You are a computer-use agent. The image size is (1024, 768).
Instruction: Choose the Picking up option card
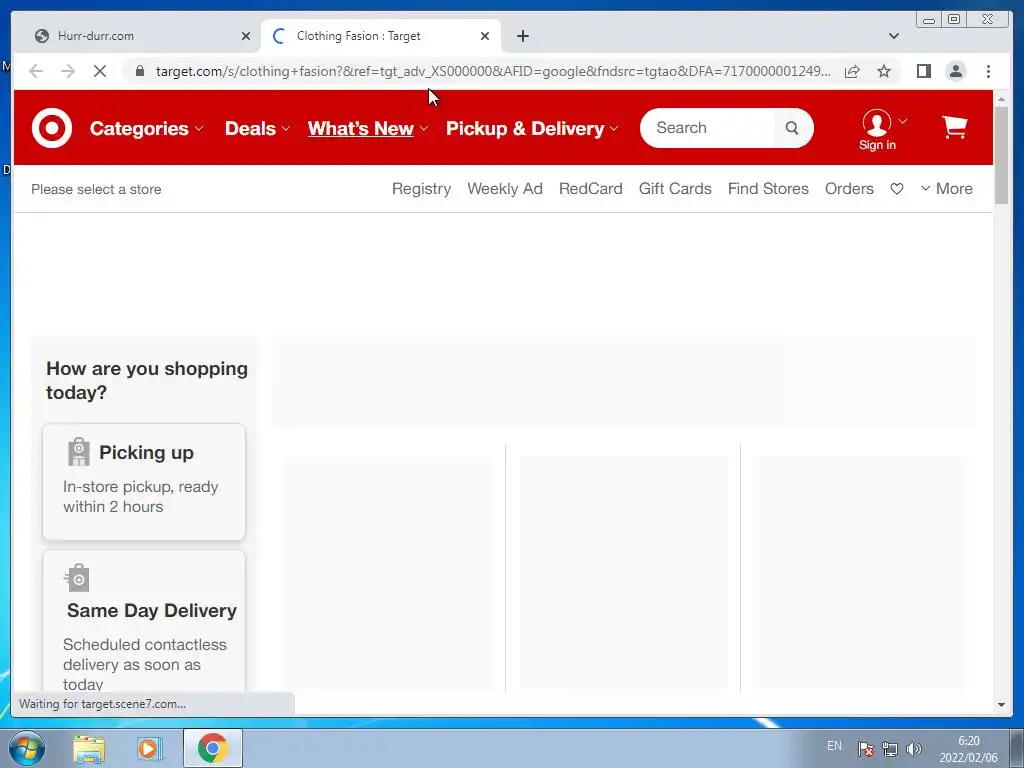144,482
